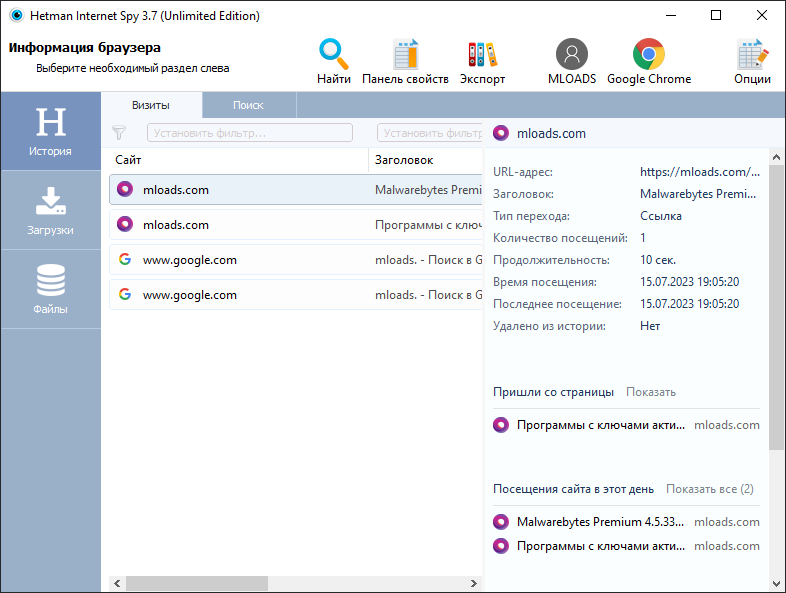
Task: Maximize the Hetman Internet Spy window
Action: (716, 16)
